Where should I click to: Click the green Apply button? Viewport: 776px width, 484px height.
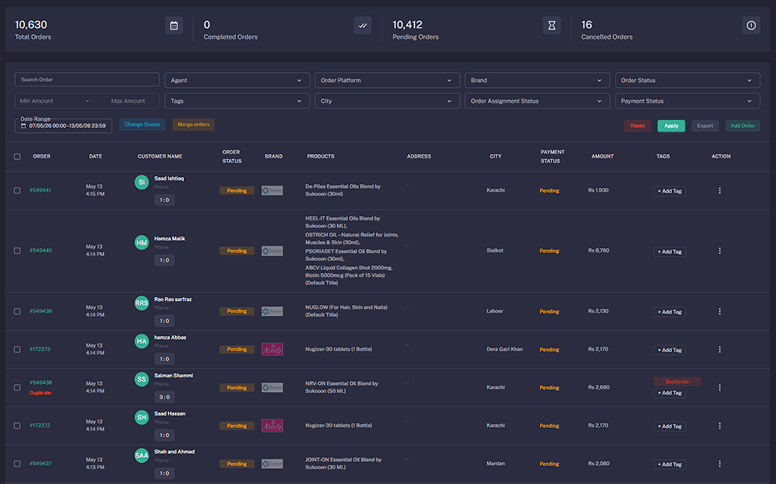click(x=671, y=126)
